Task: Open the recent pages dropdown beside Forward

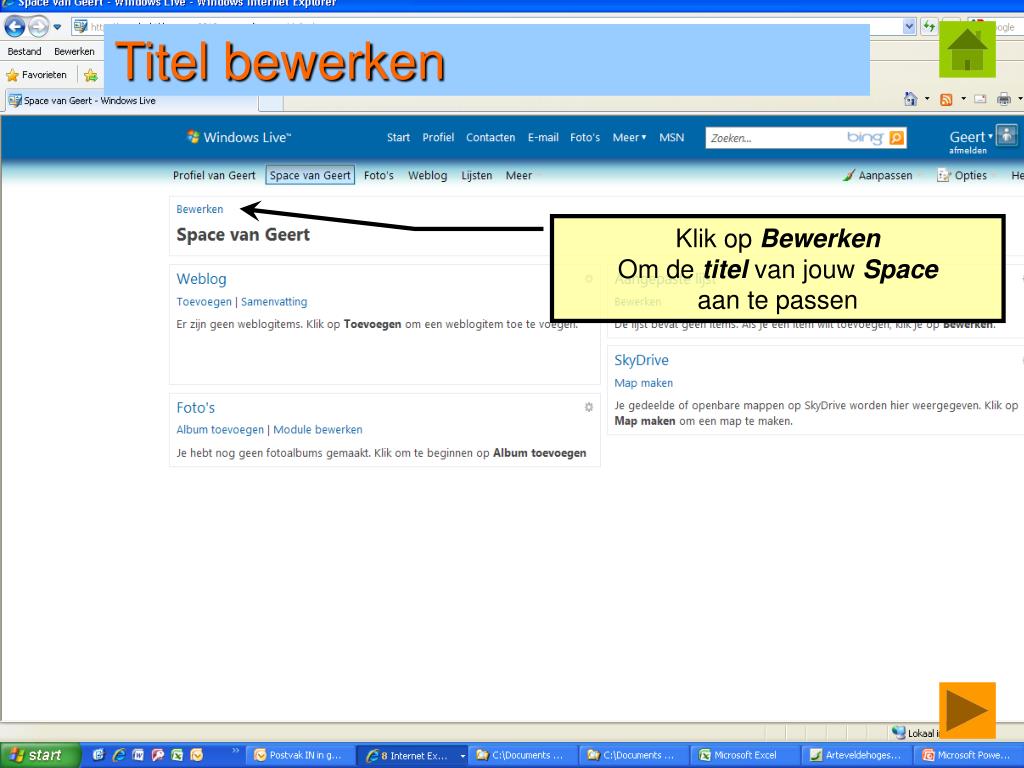Action: click(x=57, y=27)
